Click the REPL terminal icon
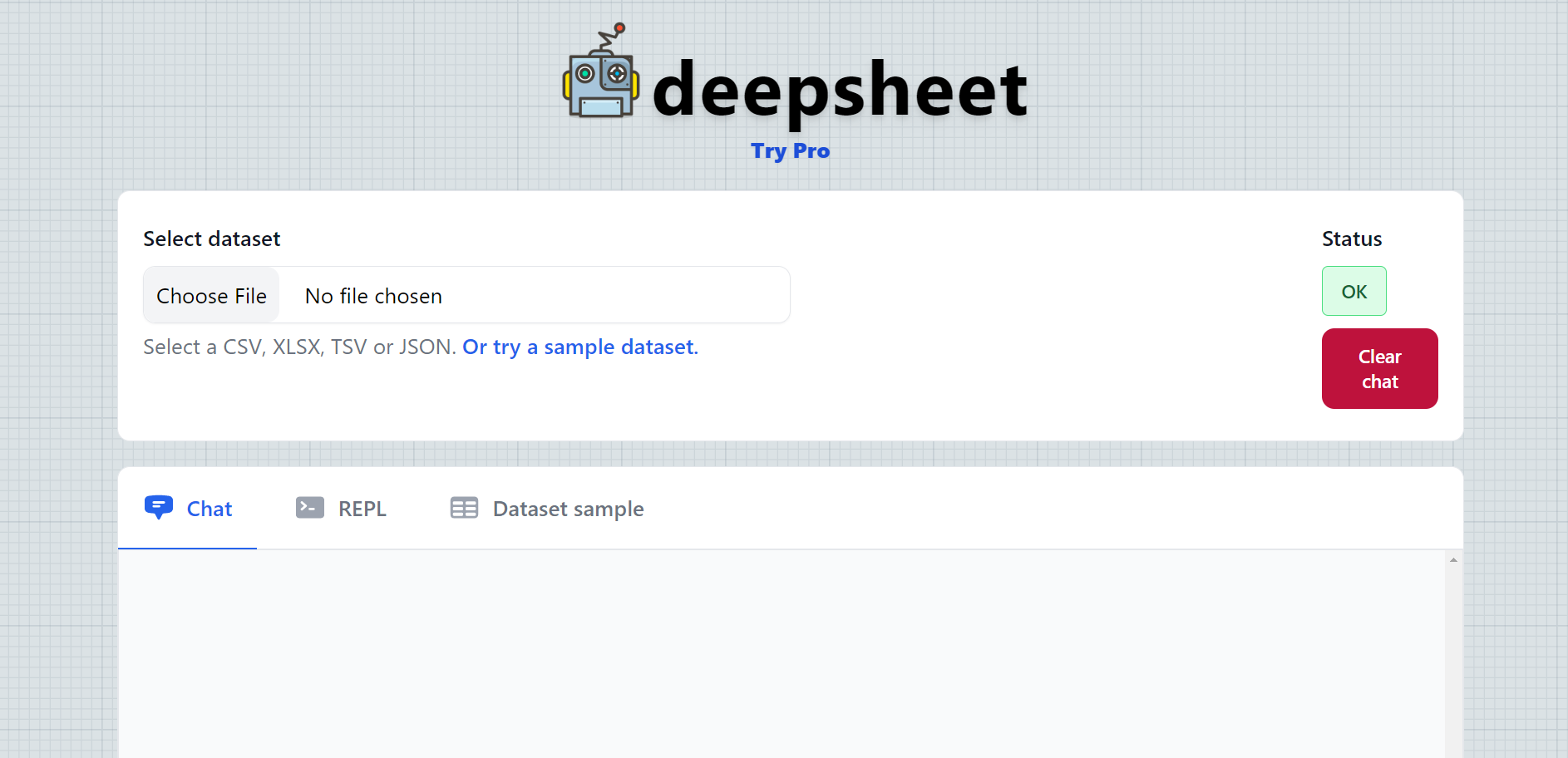 click(x=308, y=507)
